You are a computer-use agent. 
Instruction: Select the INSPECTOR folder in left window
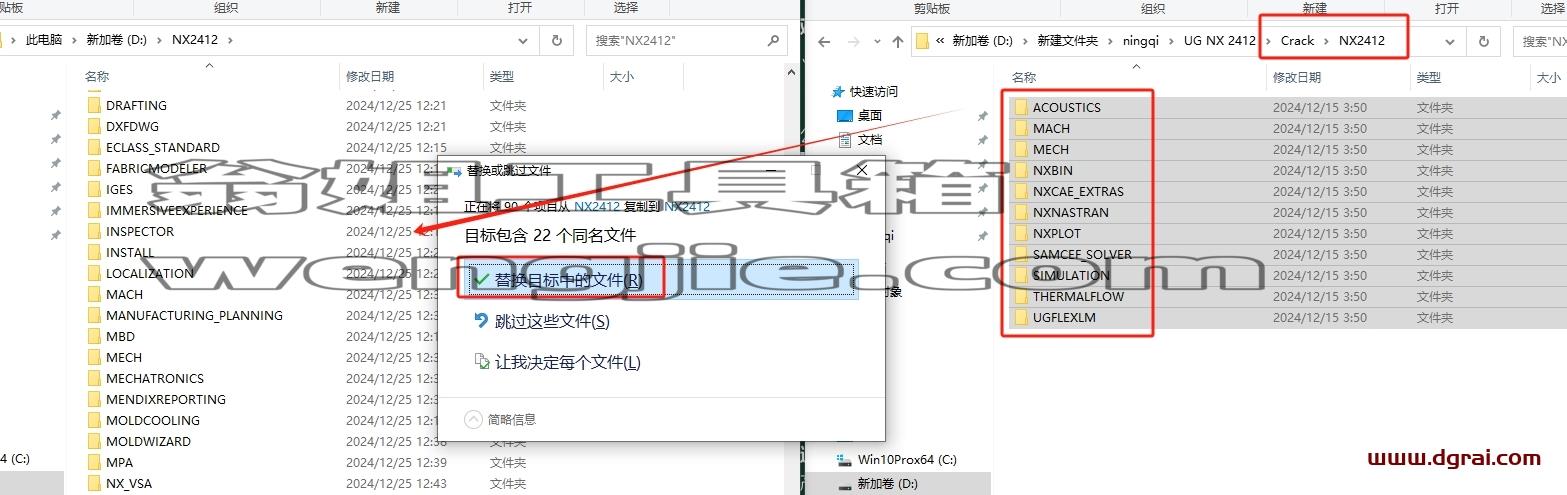[139, 231]
